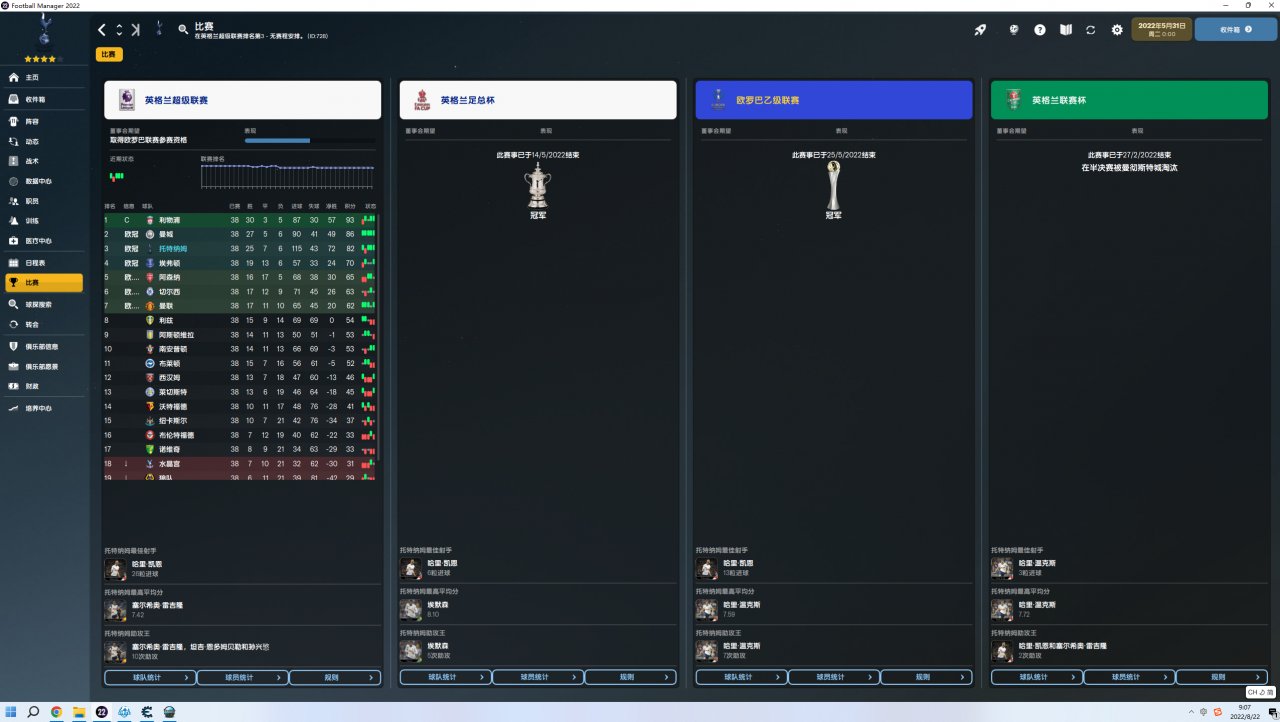Viewport: 1280px width, 722px height.
Task: Click the league table vertical scrollbar
Action: pyautogui.click(x=379, y=337)
